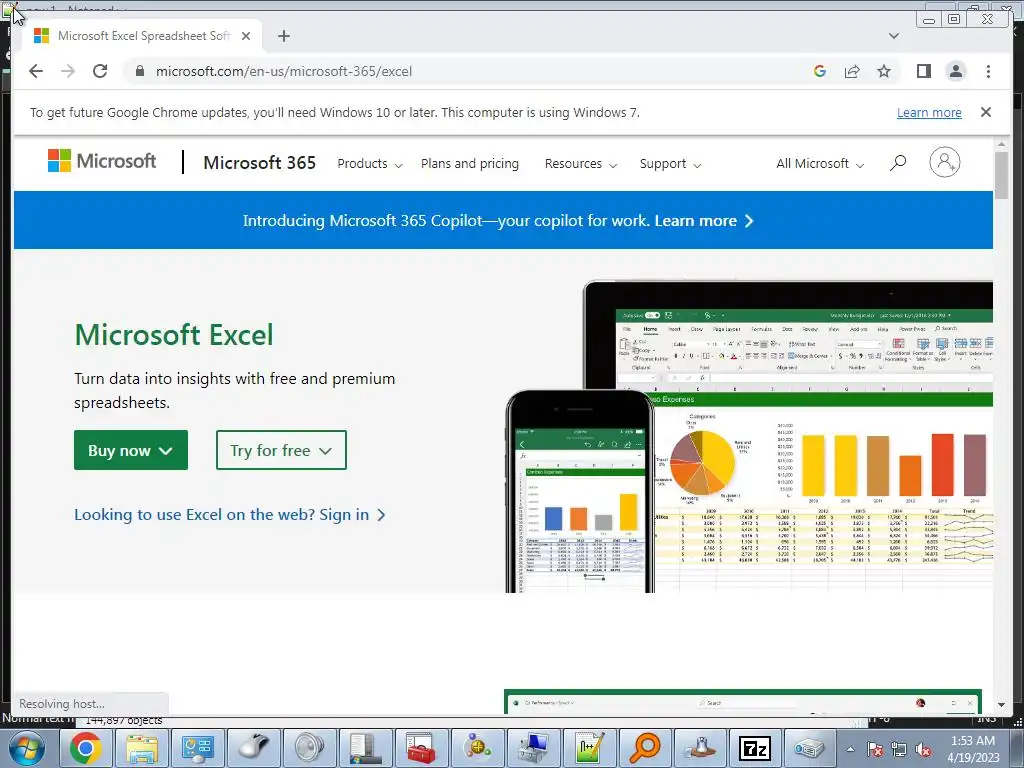
Task: Open the Try for free dropdown
Action: coord(281,450)
